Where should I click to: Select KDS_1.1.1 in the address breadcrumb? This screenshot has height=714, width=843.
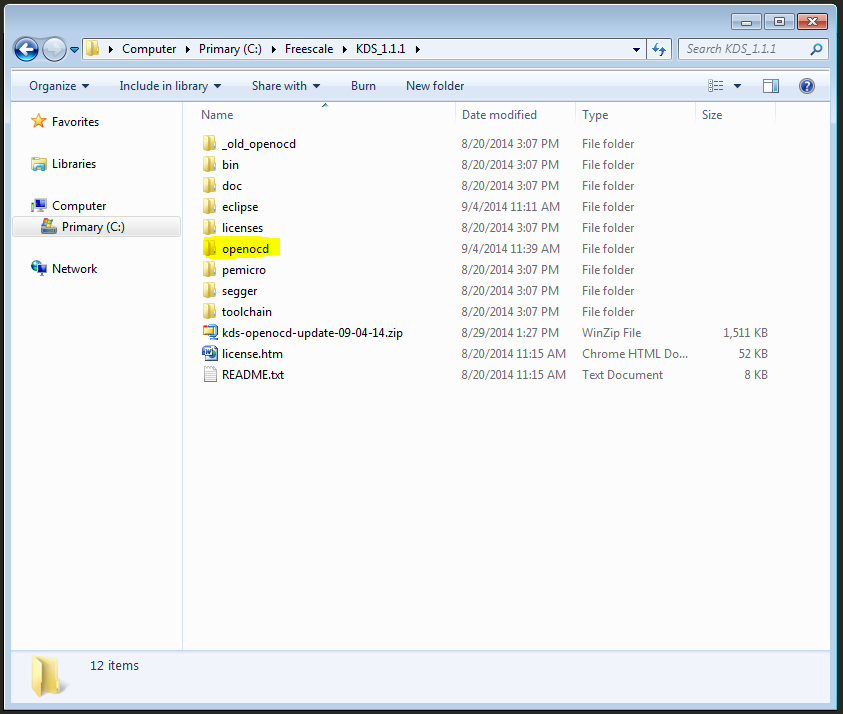pyautogui.click(x=381, y=49)
